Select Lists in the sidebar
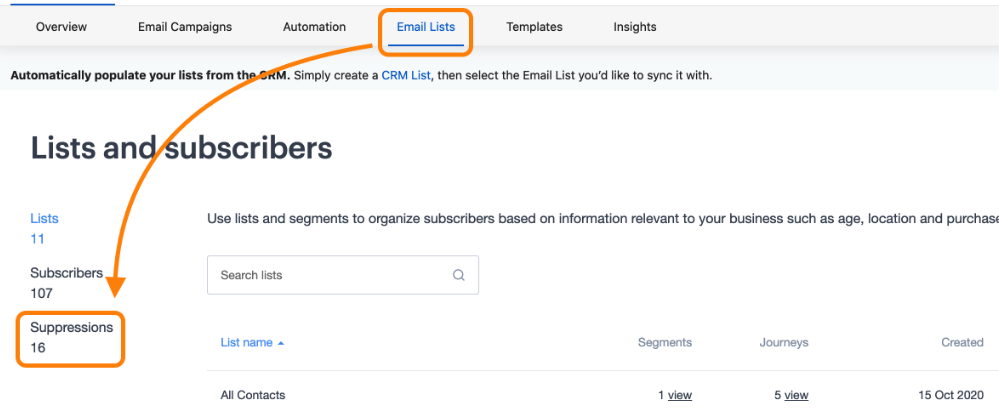 pyautogui.click(x=44, y=218)
